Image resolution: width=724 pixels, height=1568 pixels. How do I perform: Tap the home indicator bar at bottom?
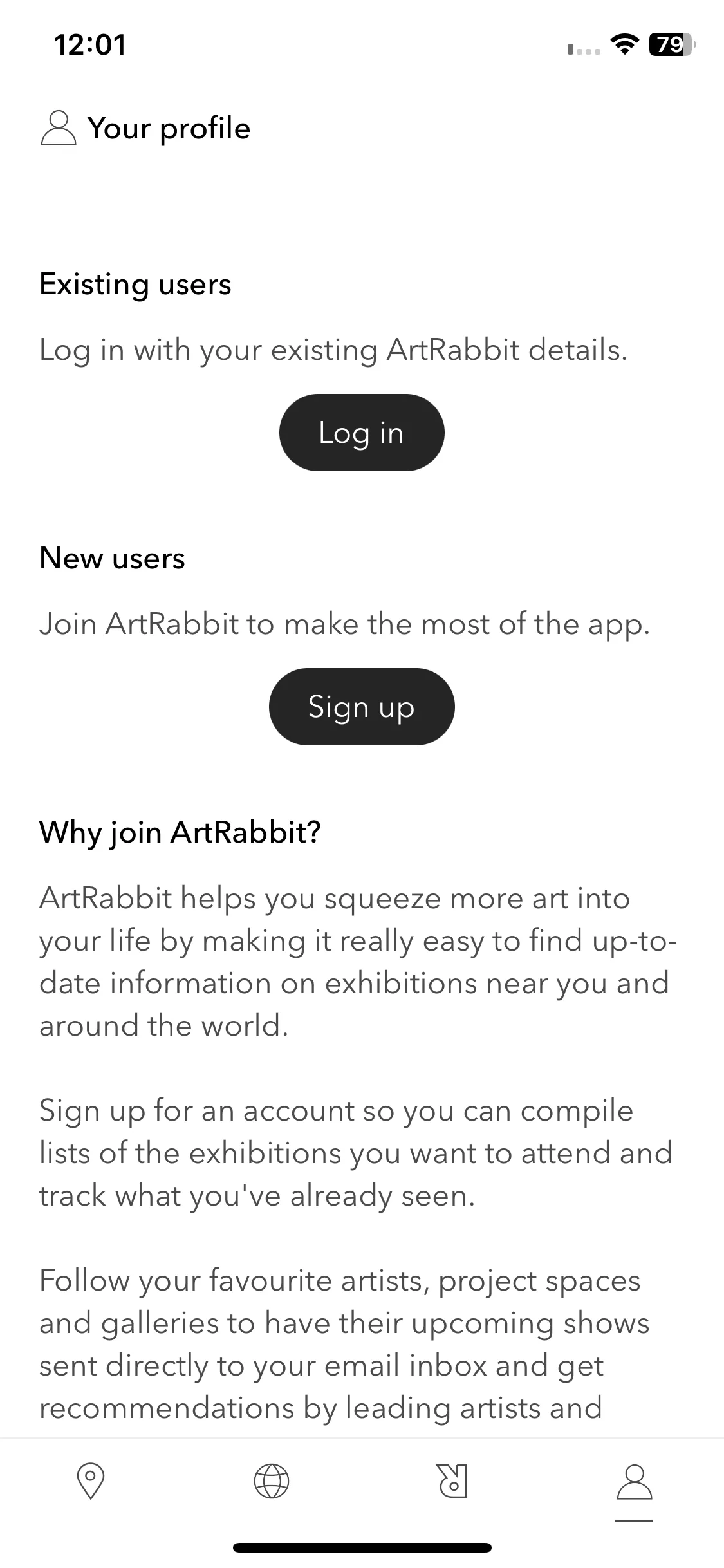click(362, 1547)
